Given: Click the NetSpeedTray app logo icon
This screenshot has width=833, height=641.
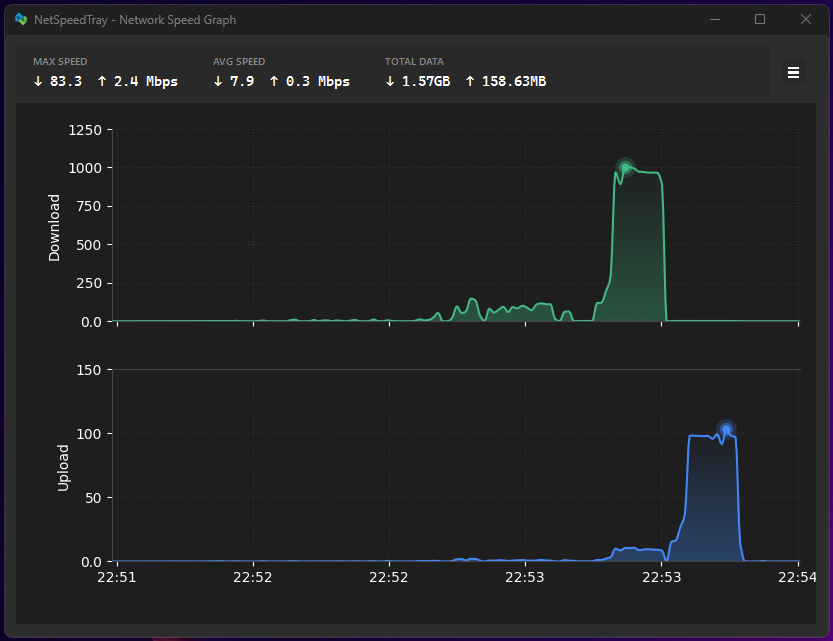Looking at the screenshot, I should pos(21,20).
